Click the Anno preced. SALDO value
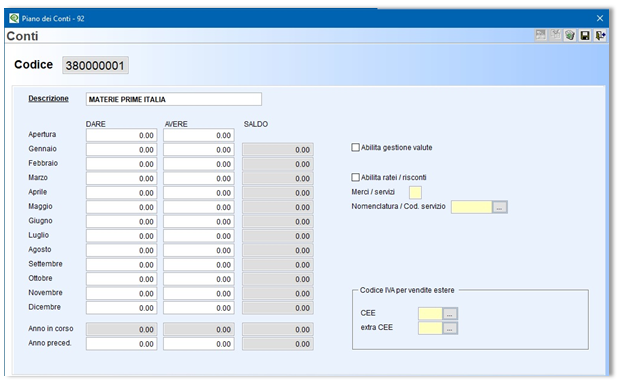Viewport: 621px width, 384px height. tap(278, 344)
